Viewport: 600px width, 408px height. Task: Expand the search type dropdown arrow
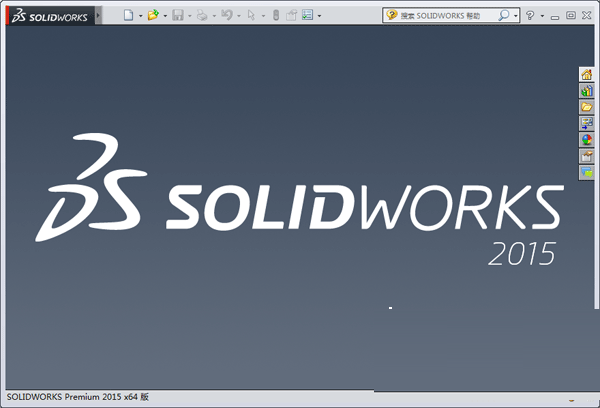coord(516,16)
